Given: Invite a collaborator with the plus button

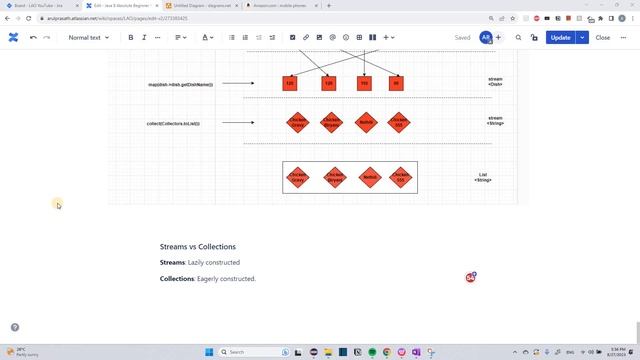Looking at the screenshot, I should 498,38.
